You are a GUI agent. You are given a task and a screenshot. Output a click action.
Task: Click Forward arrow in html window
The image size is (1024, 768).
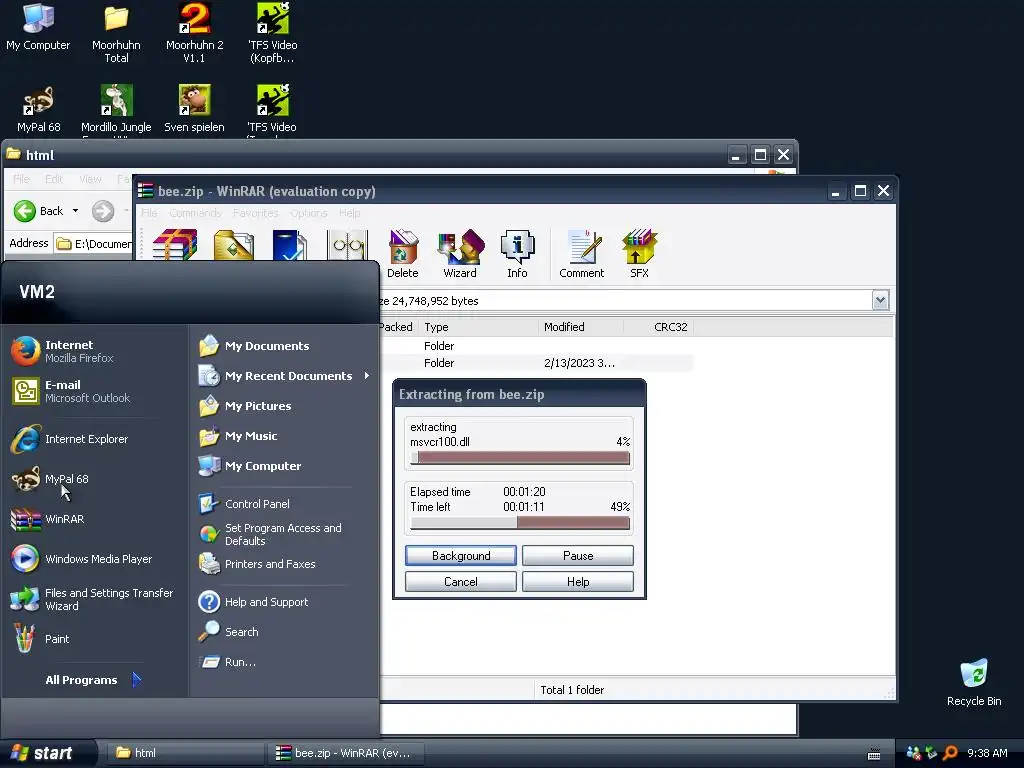(x=103, y=211)
